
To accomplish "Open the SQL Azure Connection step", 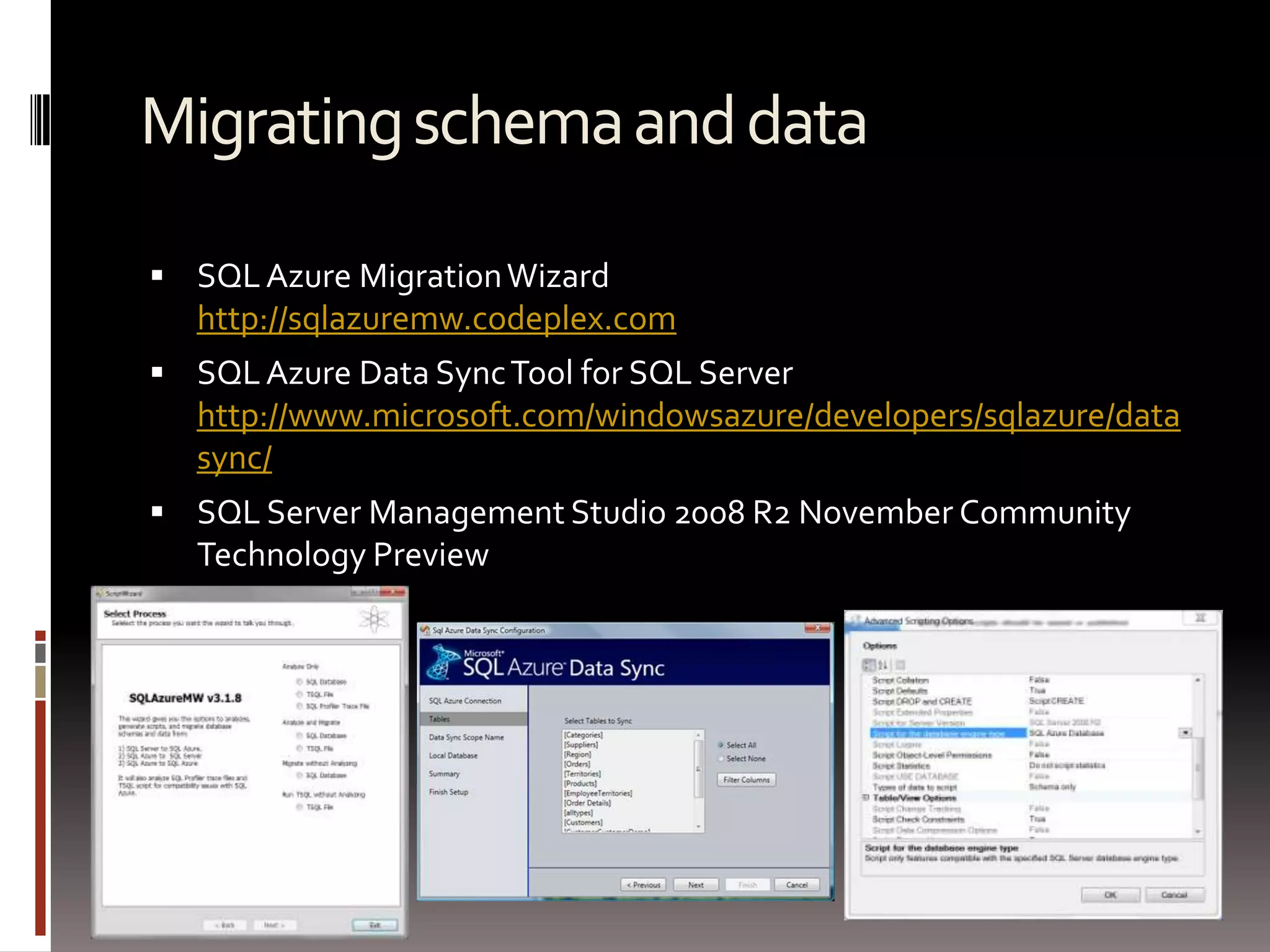I will click(465, 701).
